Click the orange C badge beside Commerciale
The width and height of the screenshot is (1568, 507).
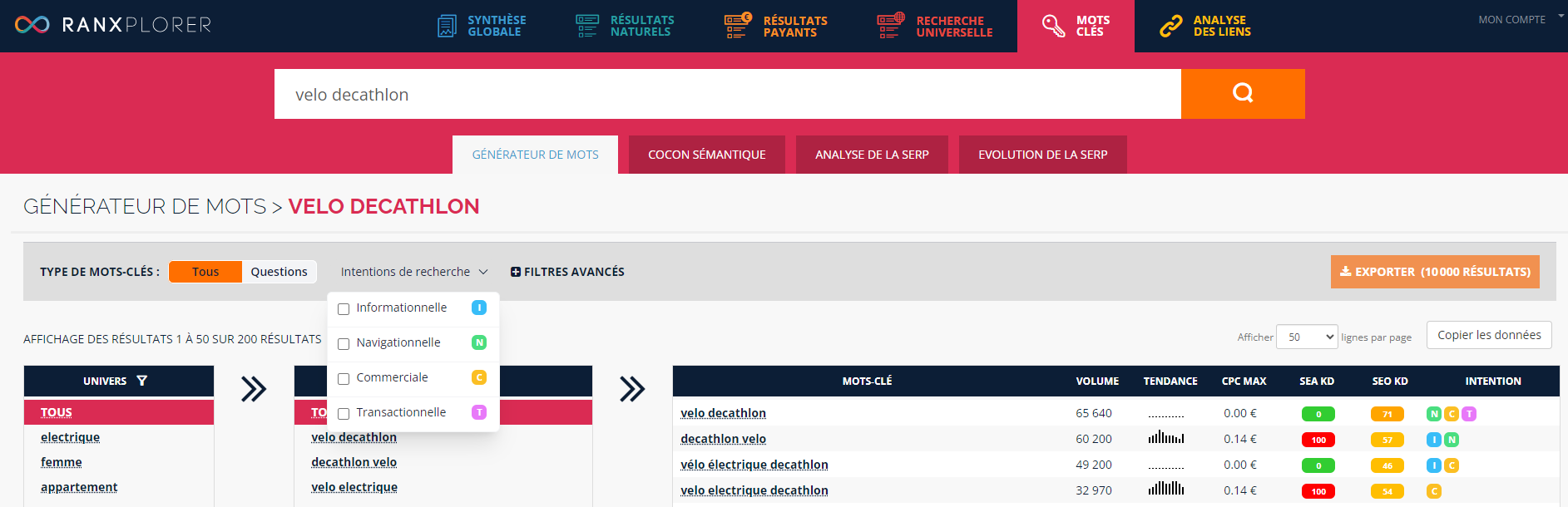click(x=479, y=377)
